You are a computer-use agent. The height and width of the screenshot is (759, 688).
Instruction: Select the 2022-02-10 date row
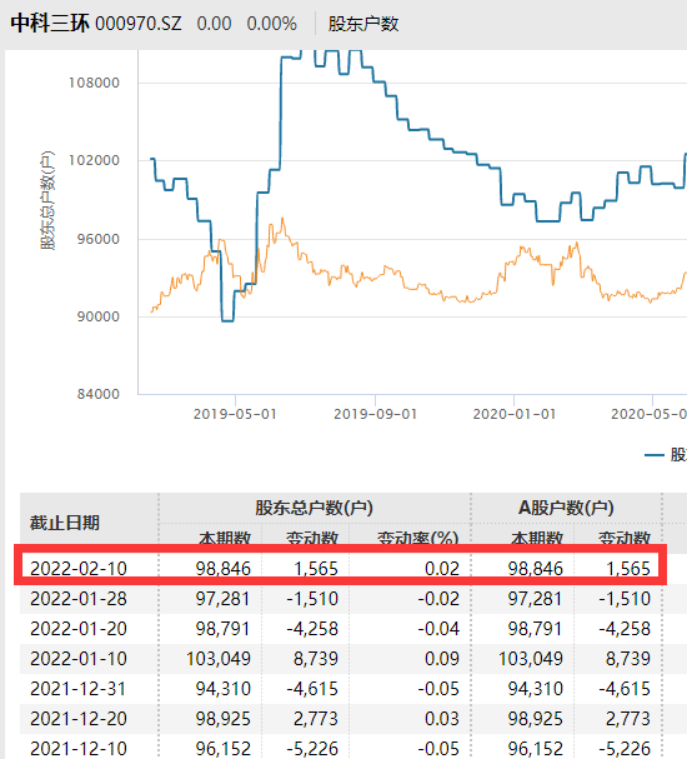(79, 569)
